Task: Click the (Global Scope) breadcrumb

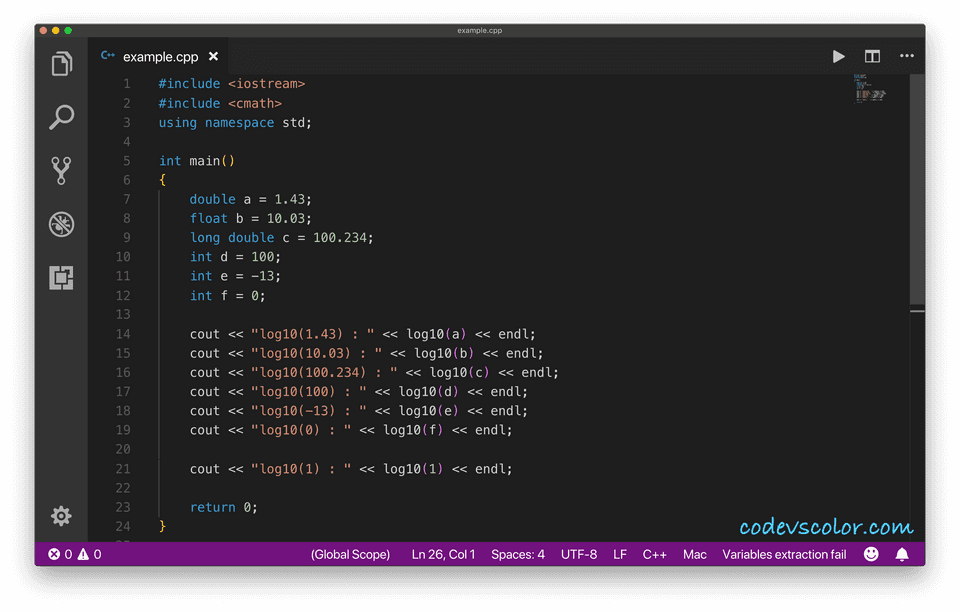Action: pyautogui.click(x=350, y=553)
